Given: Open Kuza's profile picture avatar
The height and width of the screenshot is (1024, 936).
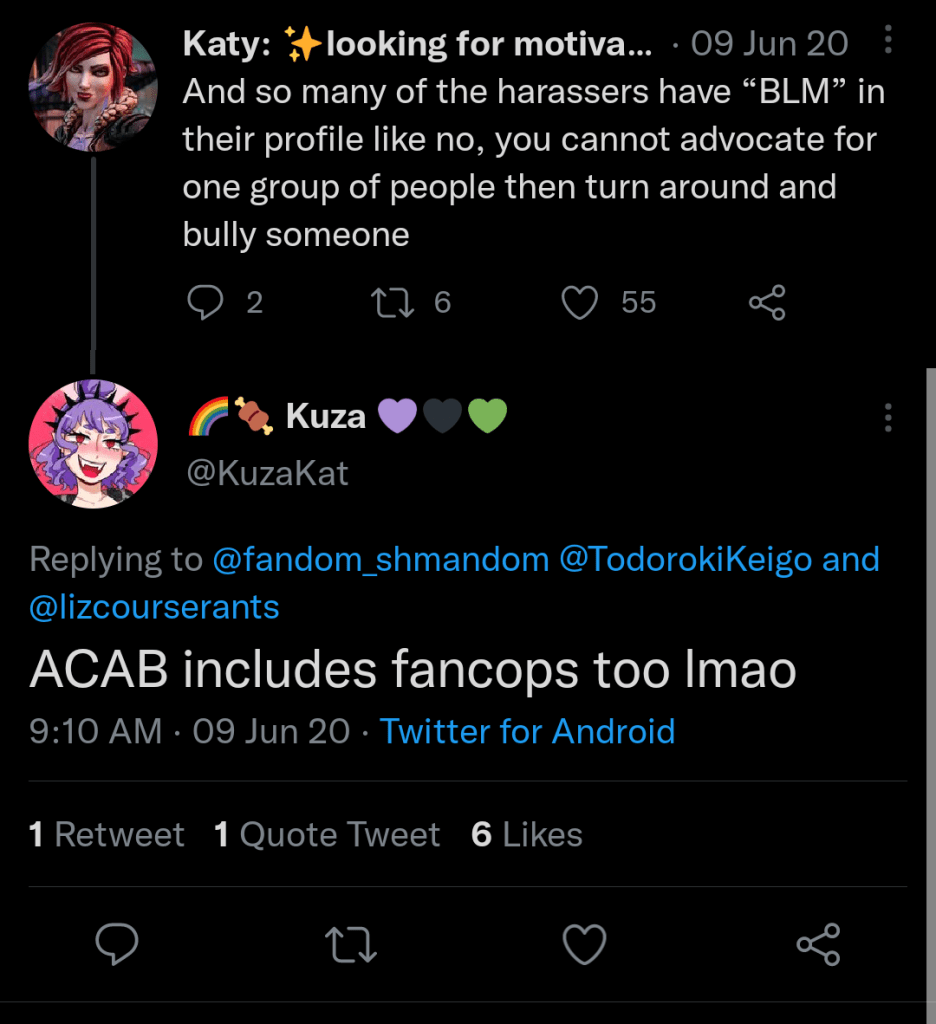Looking at the screenshot, I should pos(92,444).
